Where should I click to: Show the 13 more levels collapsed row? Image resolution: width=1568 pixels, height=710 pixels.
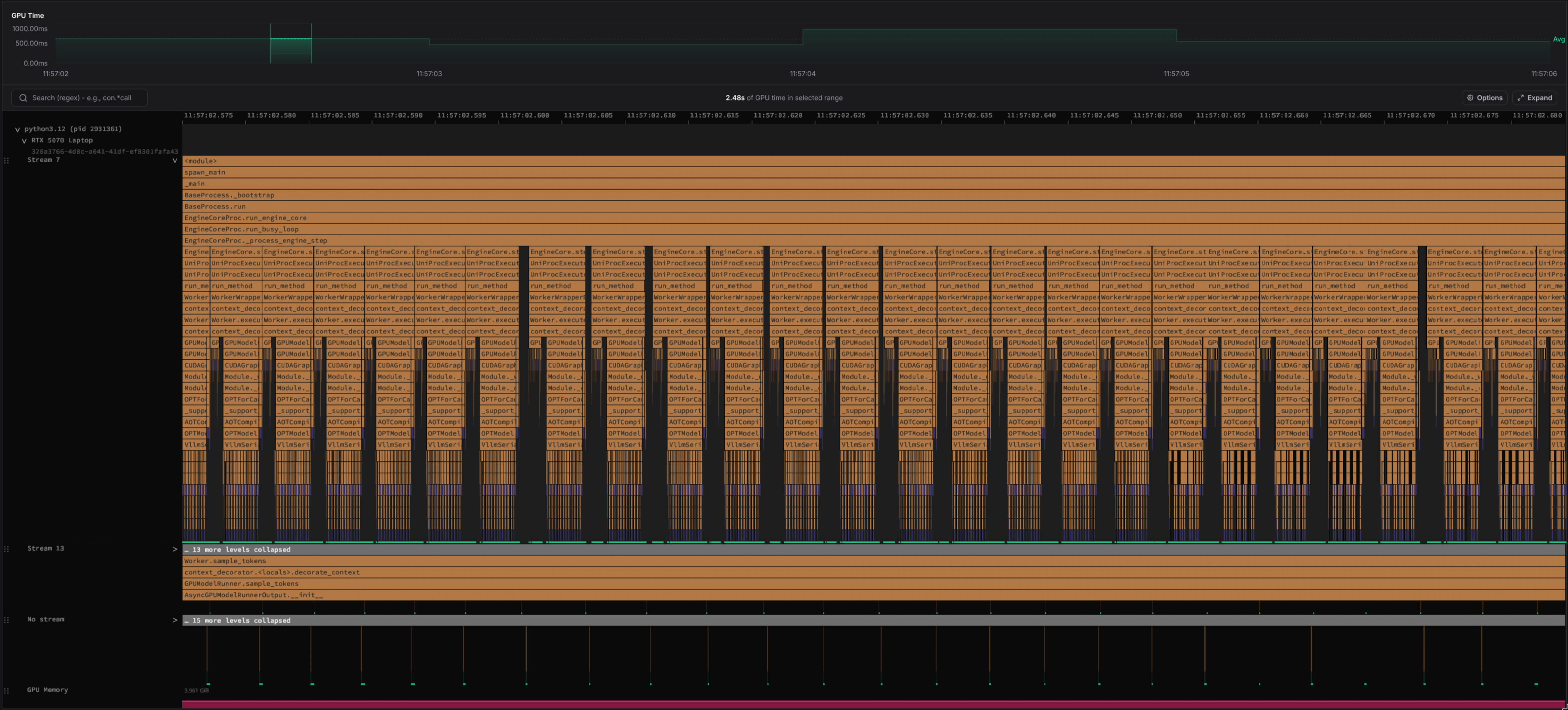pyautogui.click(x=874, y=550)
